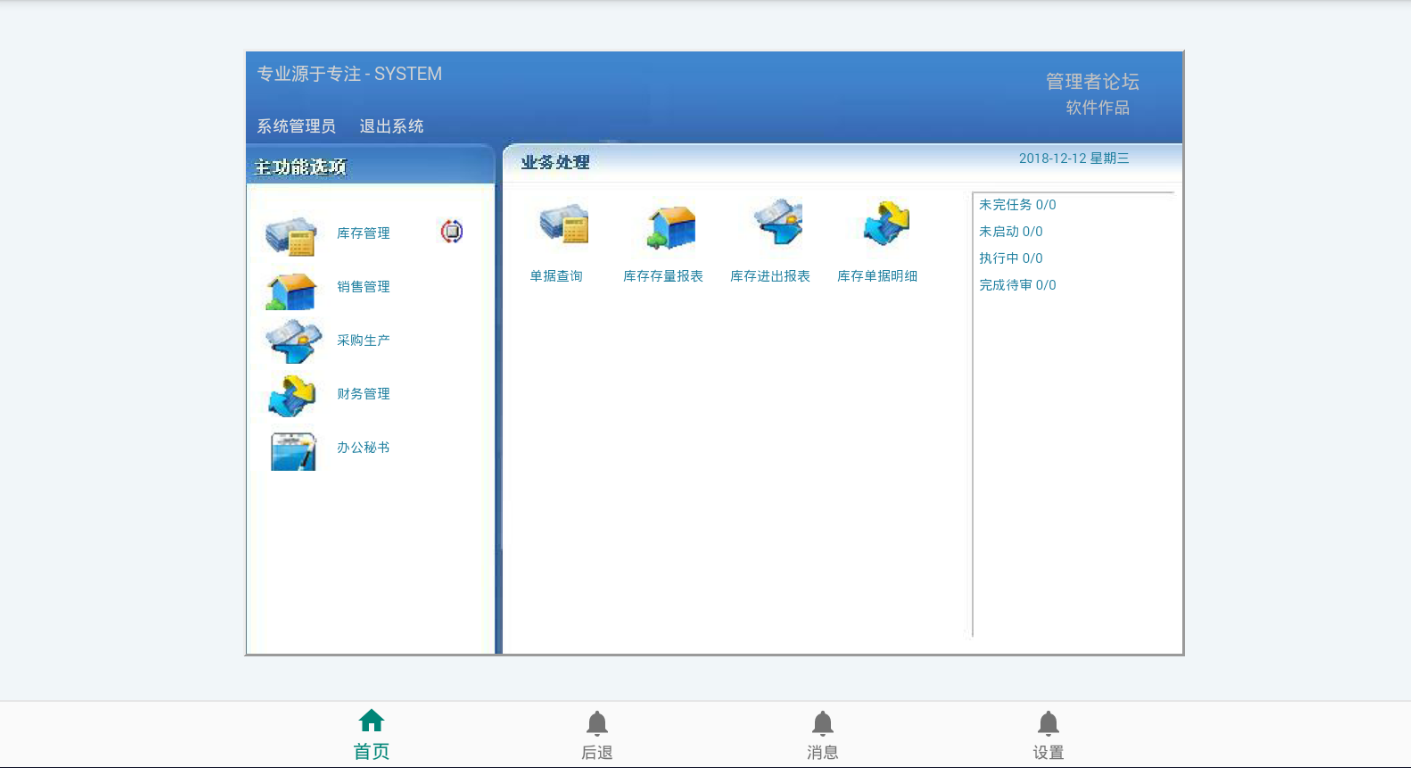This screenshot has height=768, width=1411.
Task: Open the 财务管理 arrow icon
Action: [x=291, y=396]
